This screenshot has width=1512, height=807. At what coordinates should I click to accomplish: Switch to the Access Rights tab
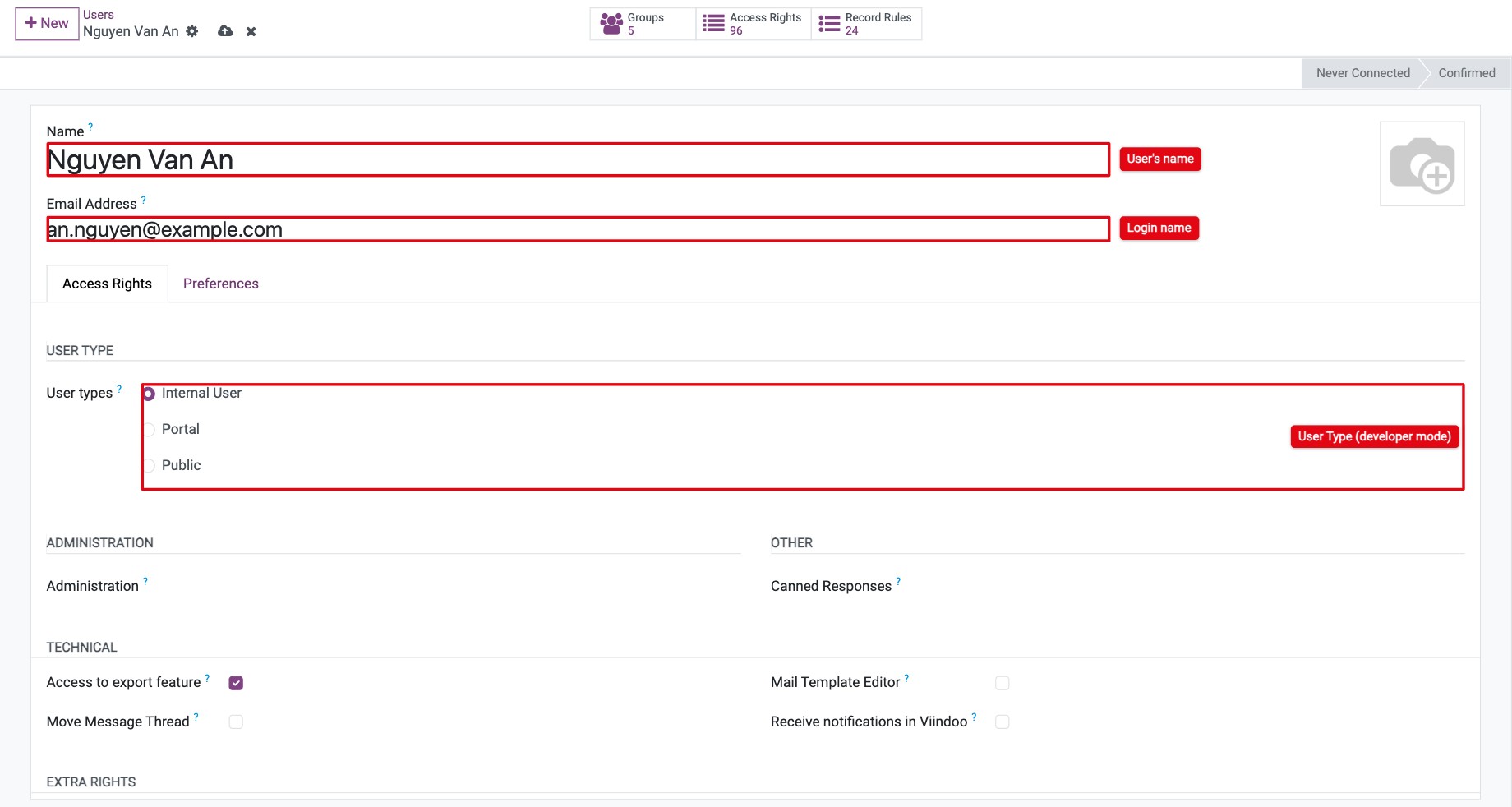coord(107,284)
